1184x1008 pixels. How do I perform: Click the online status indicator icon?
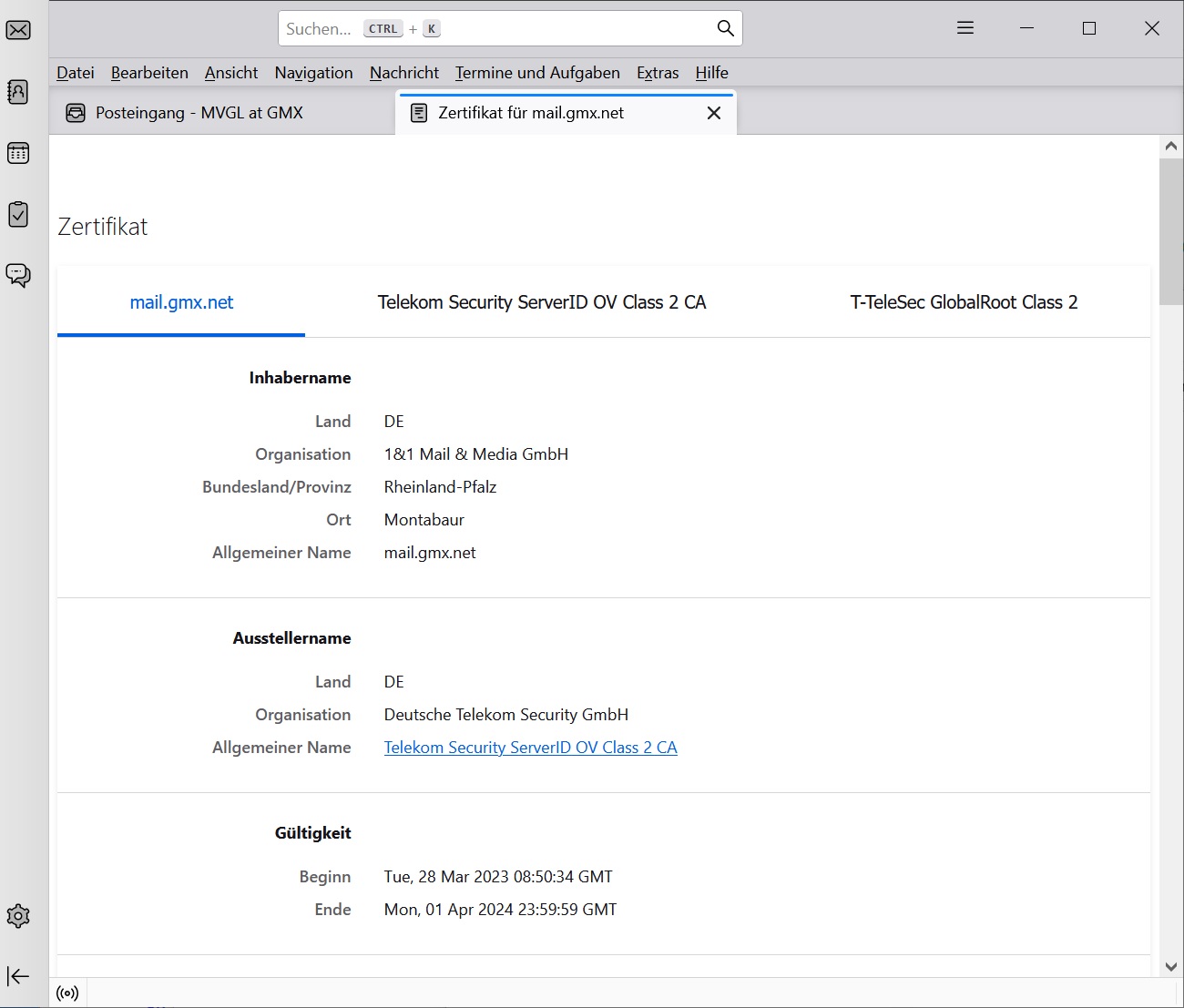click(x=67, y=993)
